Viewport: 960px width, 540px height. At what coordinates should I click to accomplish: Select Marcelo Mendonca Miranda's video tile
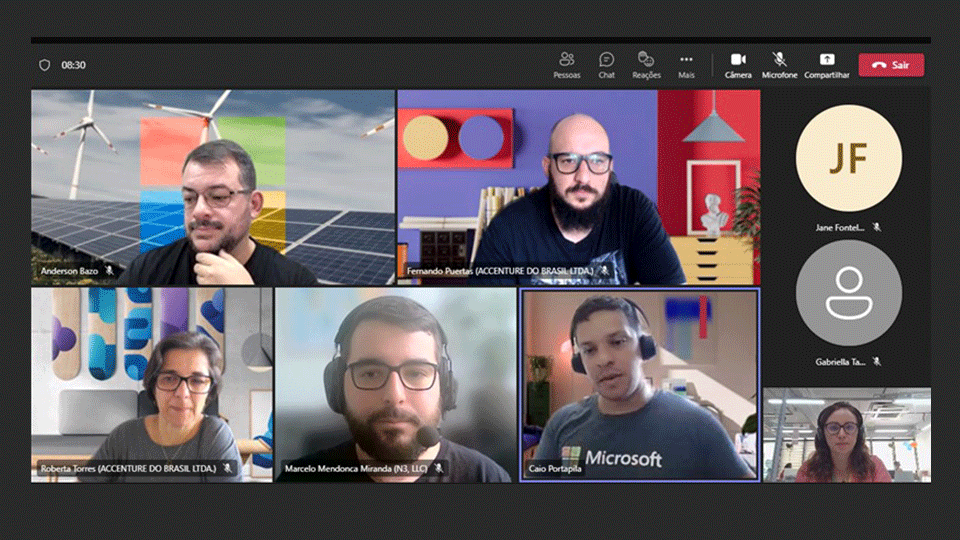(395, 385)
